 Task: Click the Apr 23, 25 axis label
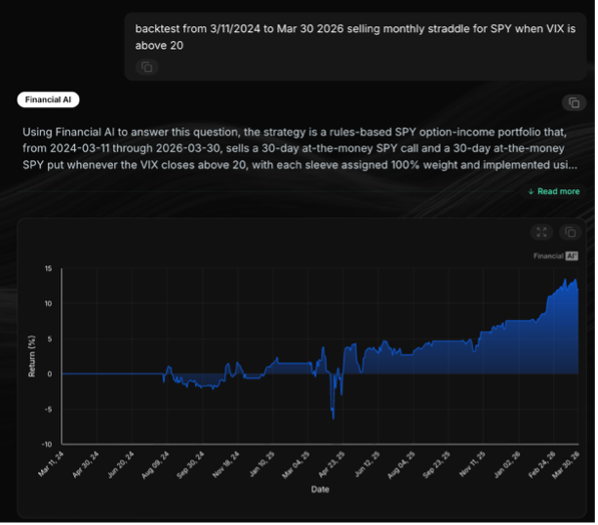pyautogui.click(x=331, y=464)
